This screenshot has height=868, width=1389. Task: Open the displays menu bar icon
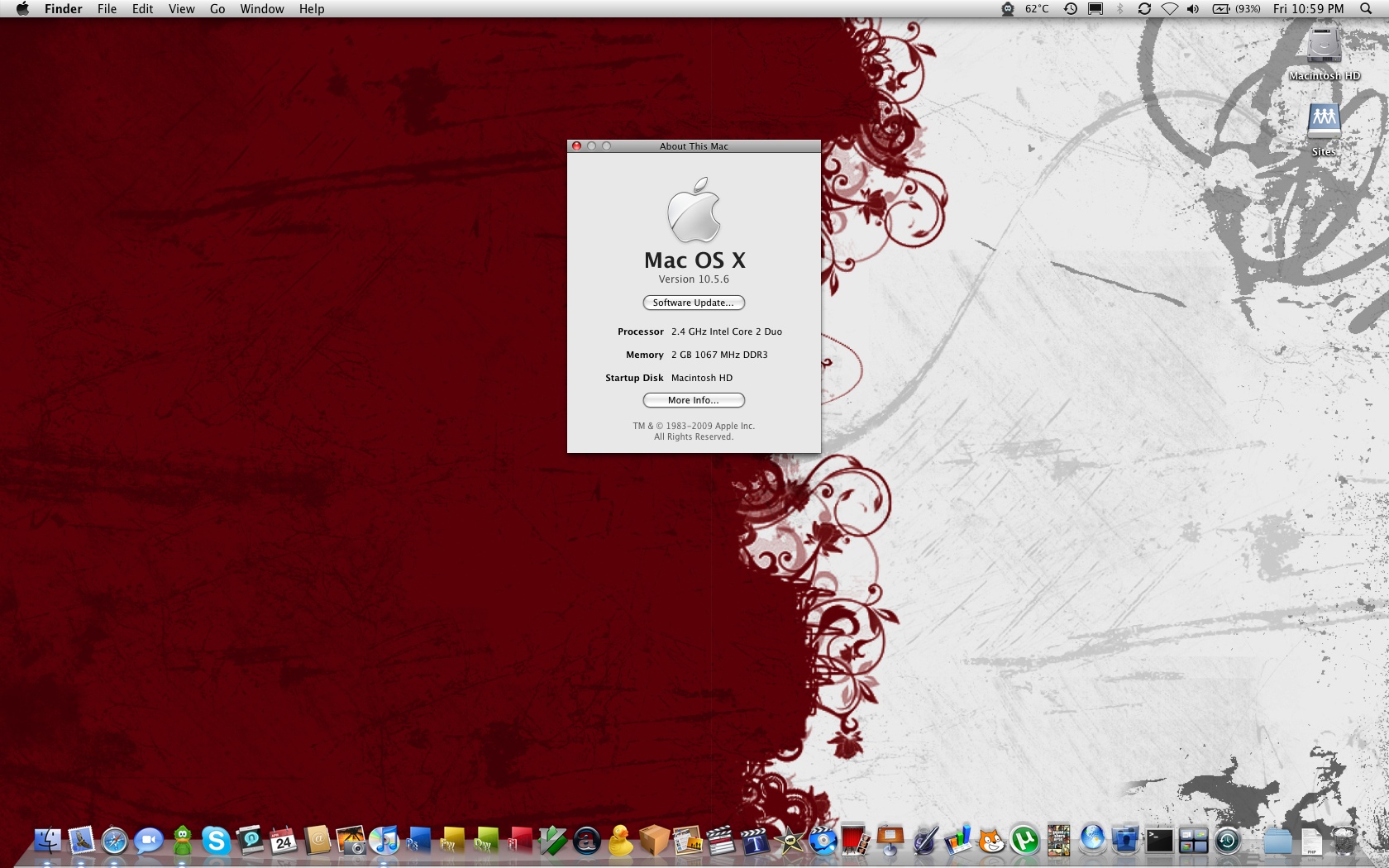[1095, 8]
